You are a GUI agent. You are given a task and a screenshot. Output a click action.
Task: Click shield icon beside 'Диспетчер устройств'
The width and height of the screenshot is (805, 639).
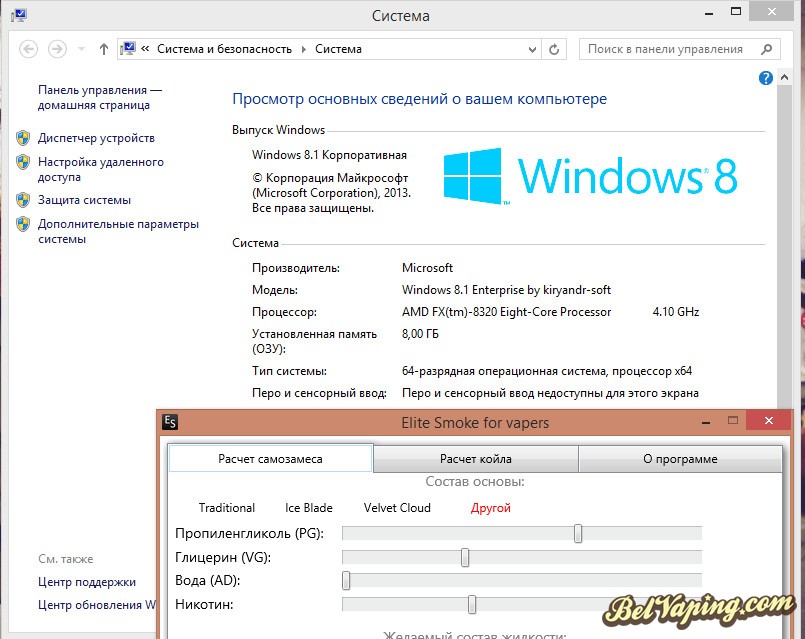click(23, 138)
